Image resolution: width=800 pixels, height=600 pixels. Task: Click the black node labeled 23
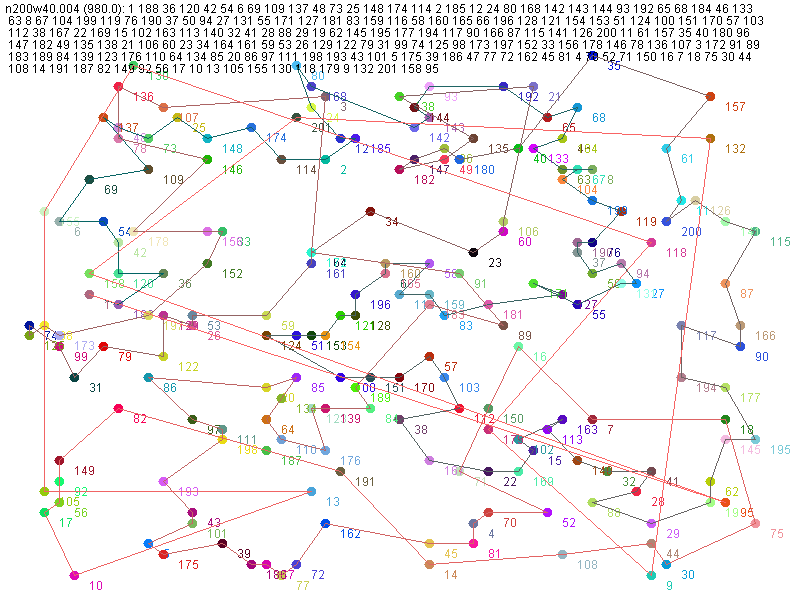[473, 250]
